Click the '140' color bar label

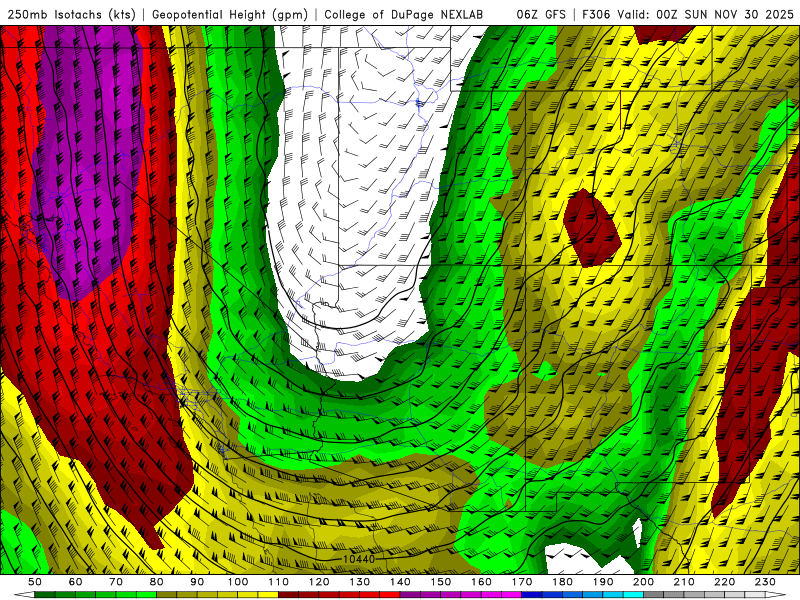[x=400, y=582]
